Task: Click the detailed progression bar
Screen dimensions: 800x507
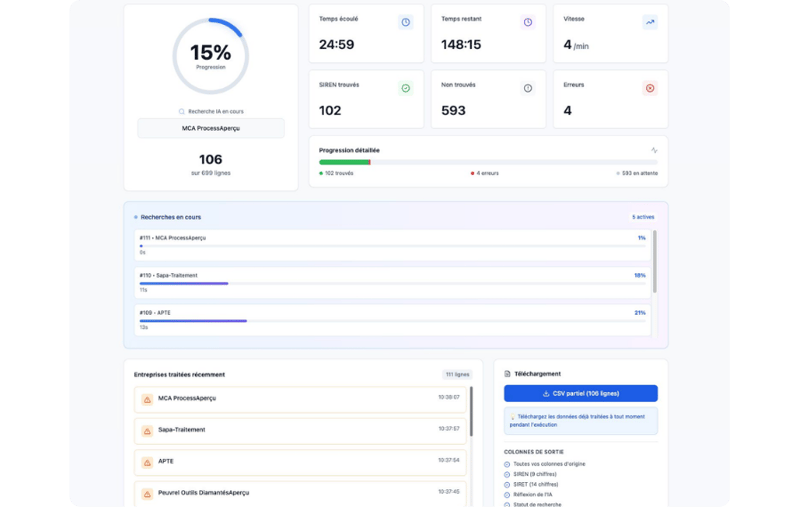Action: tap(488, 161)
